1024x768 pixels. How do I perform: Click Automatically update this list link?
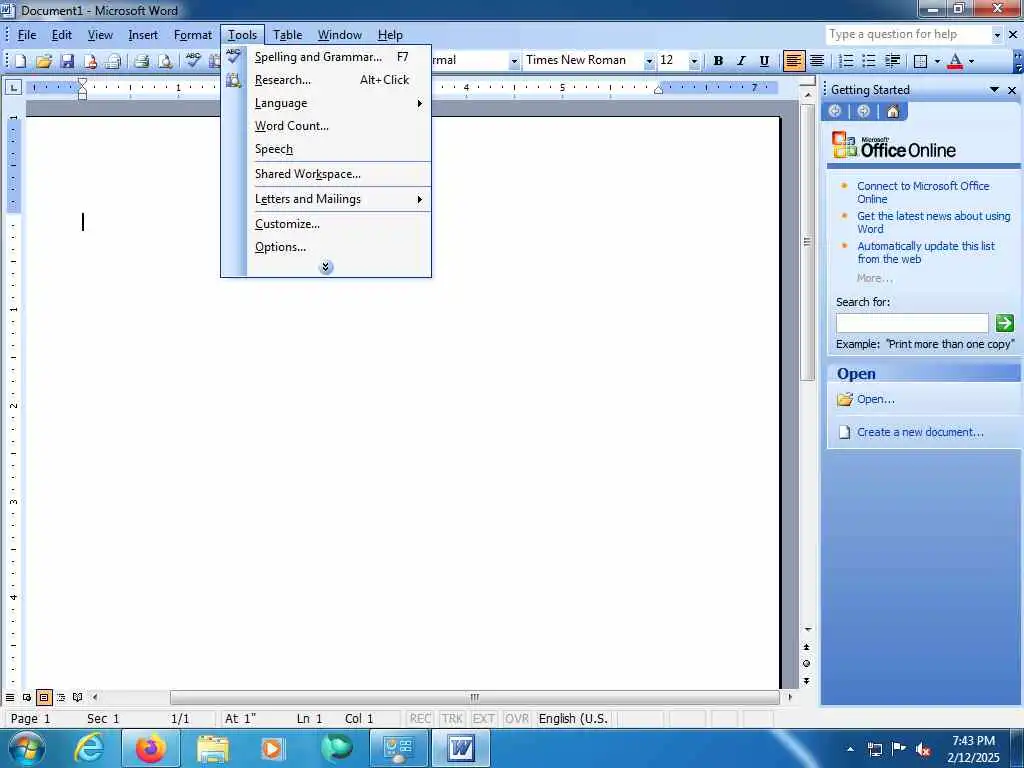click(x=925, y=253)
